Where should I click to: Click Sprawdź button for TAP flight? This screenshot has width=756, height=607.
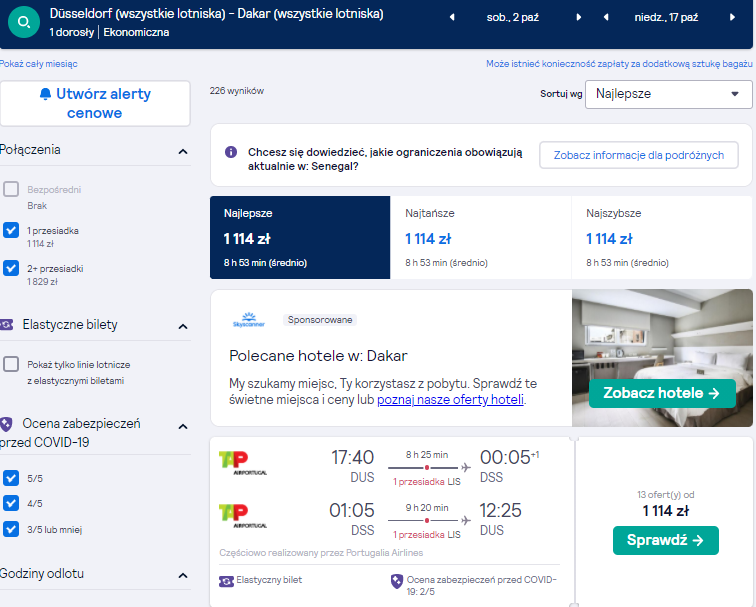tap(665, 540)
